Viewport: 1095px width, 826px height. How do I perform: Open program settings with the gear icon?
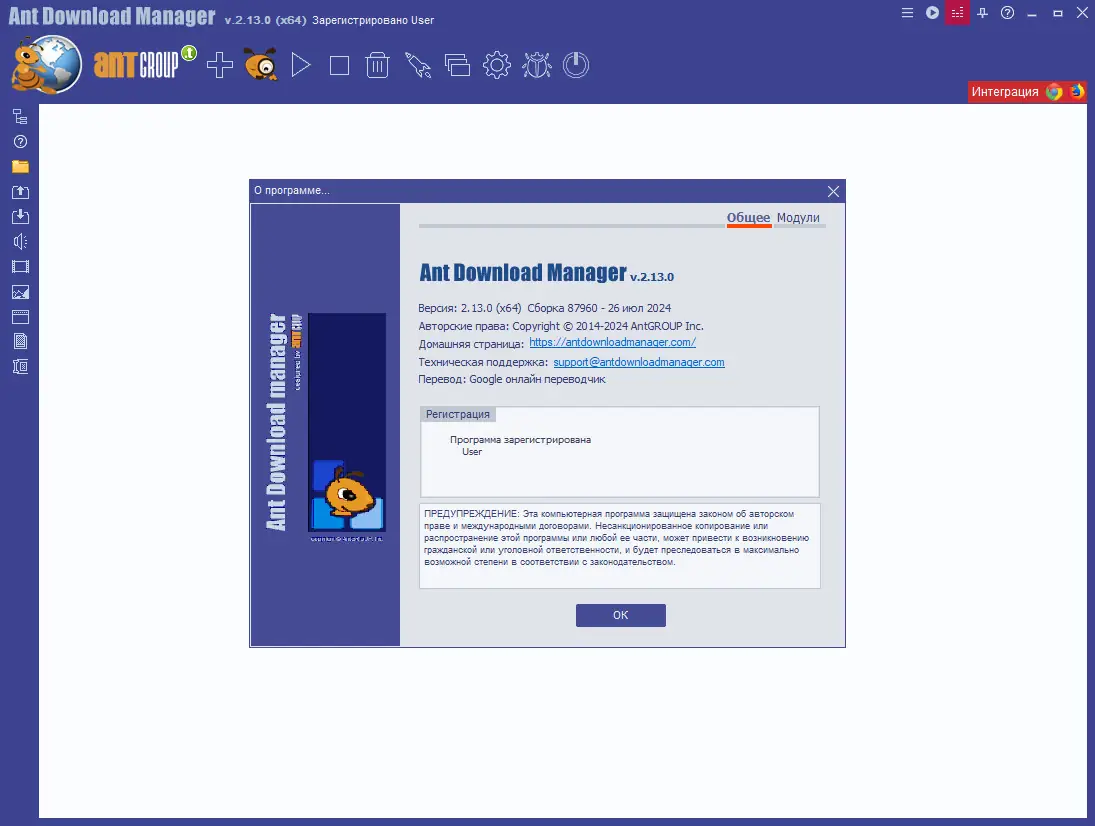click(497, 64)
